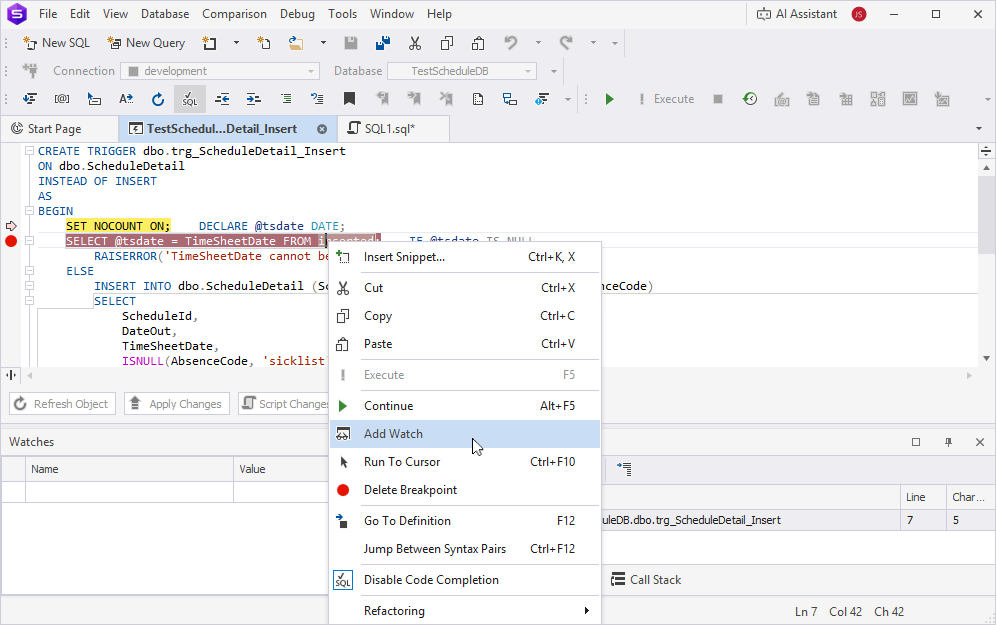This screenshot has width=996, height=625.
Task: Click the Stop square icon in the toolbar
Action: [x=718, y=99]
